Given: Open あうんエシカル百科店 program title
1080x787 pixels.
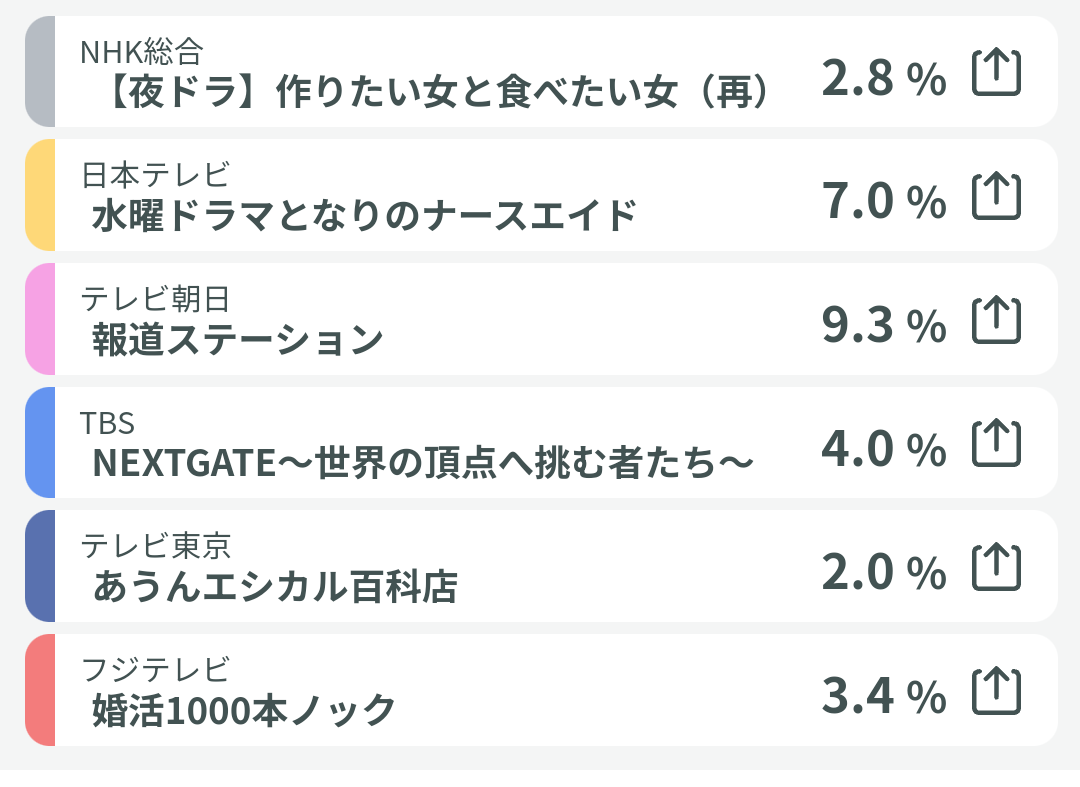Looking at the screenshot, I should point(275,587).
